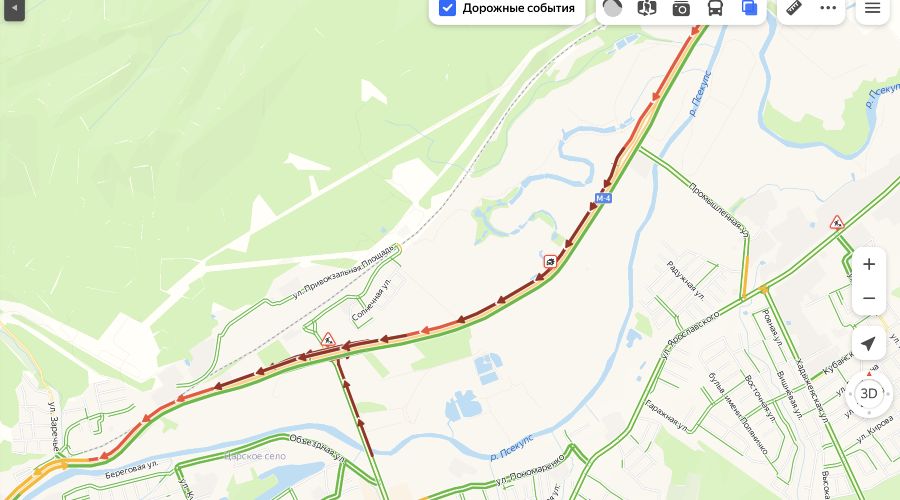Click roadworks sign on the eastern road

[x=837, y=222]
